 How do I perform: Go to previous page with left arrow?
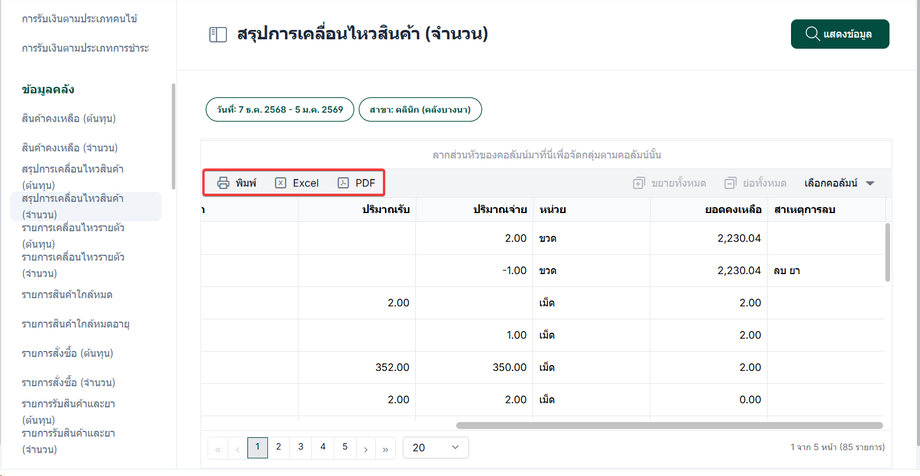click(x=238, y=449)
